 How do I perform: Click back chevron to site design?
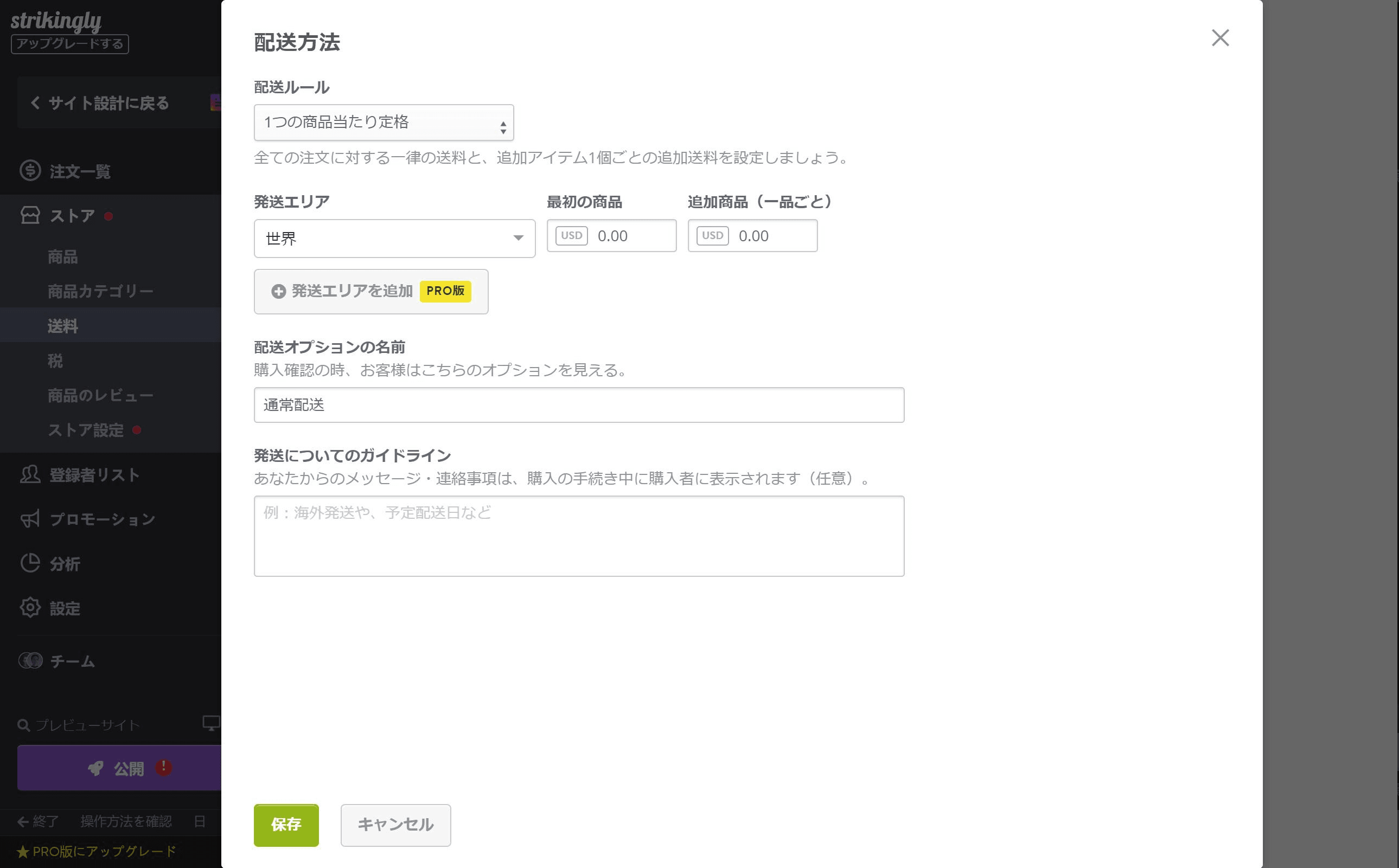[36, 103]
